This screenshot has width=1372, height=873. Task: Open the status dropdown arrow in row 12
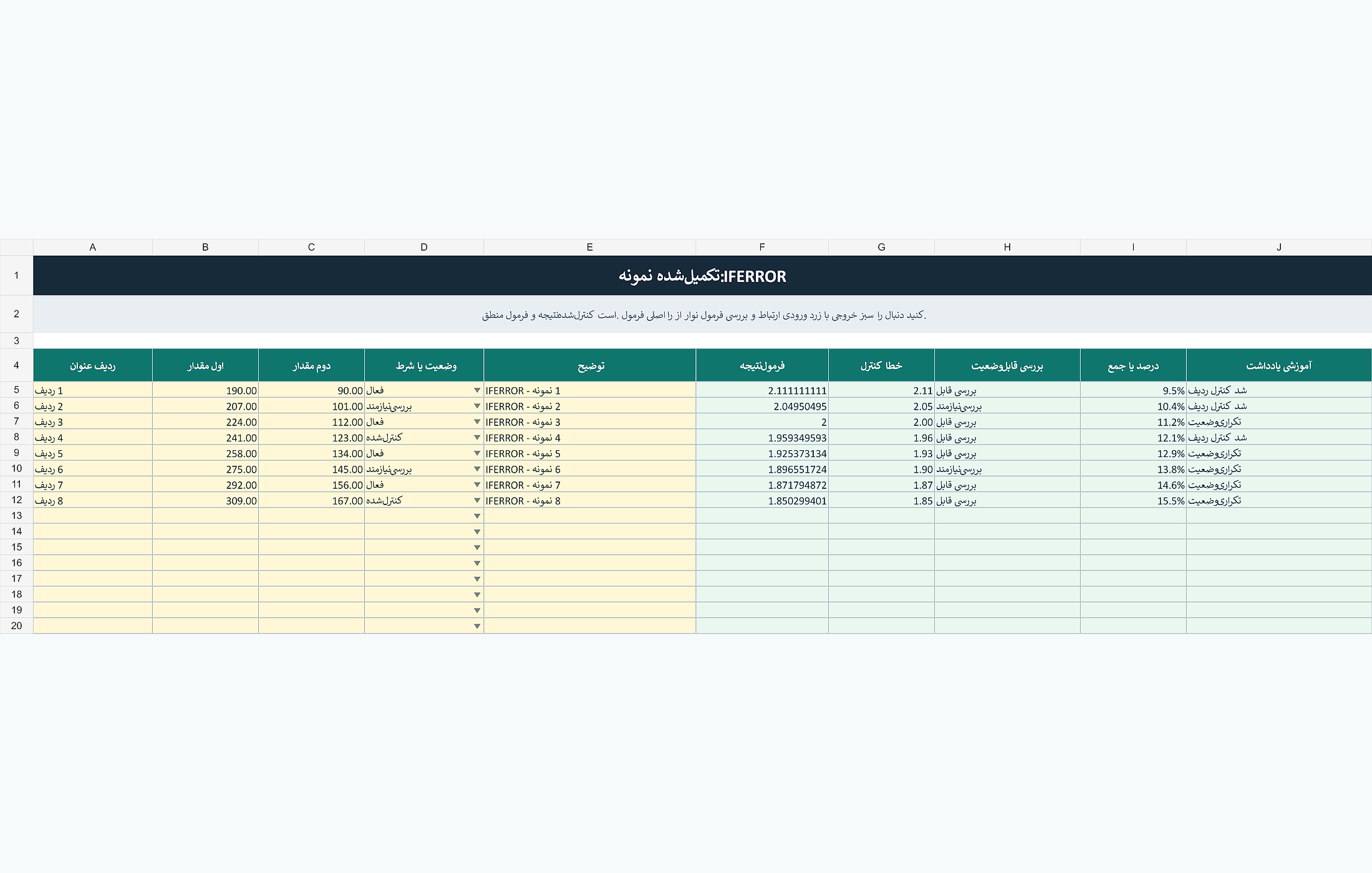pyautogui.click(x=477, y=501)
